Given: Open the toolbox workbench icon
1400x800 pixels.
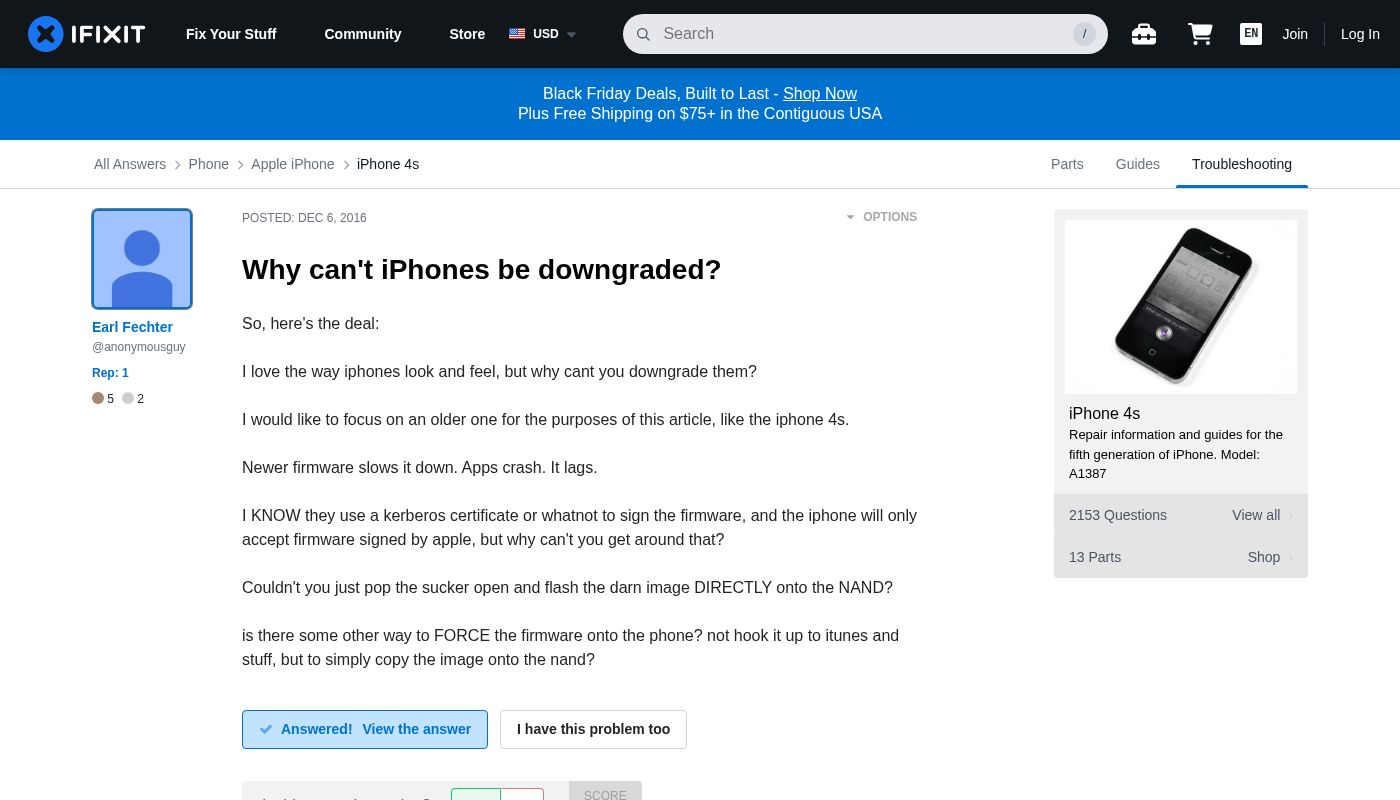Looking at the screenshot, I should 1143,34.
